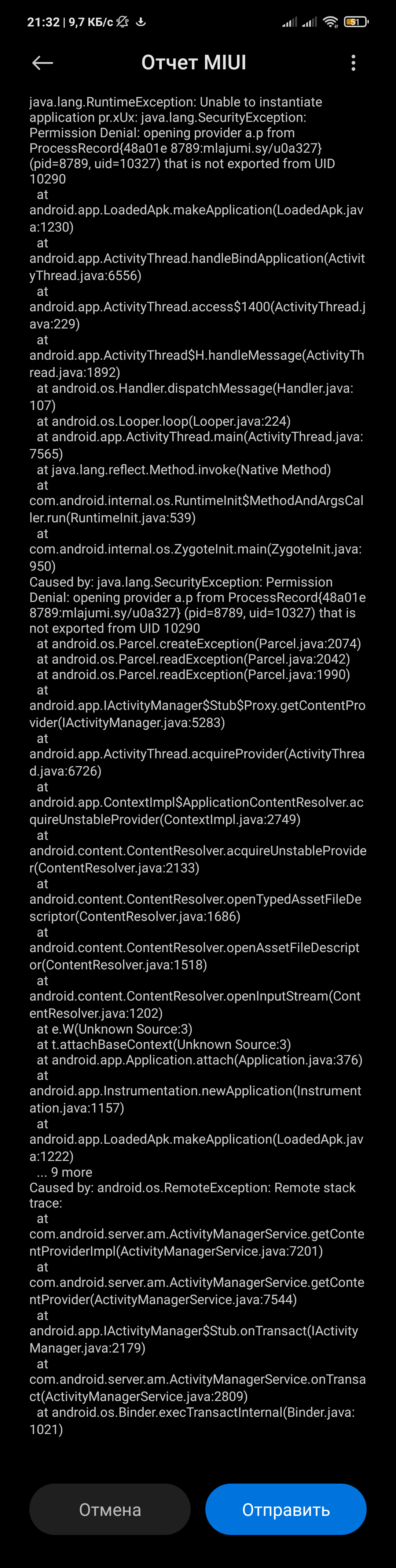Tap the first SIM signal bars icon
The height and width of the screenshot is (1568, 396).
[x=290, y=22]
